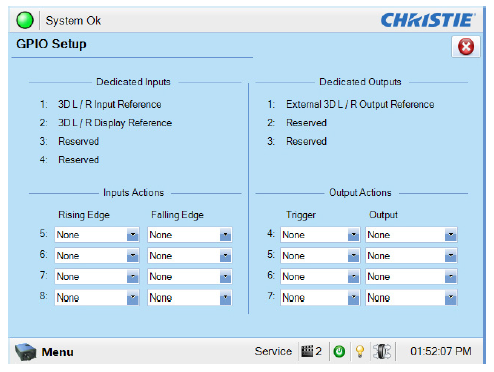
Task: Open Output dropdown for output 5
Action: pyautogui.click(x=411, y=256)
